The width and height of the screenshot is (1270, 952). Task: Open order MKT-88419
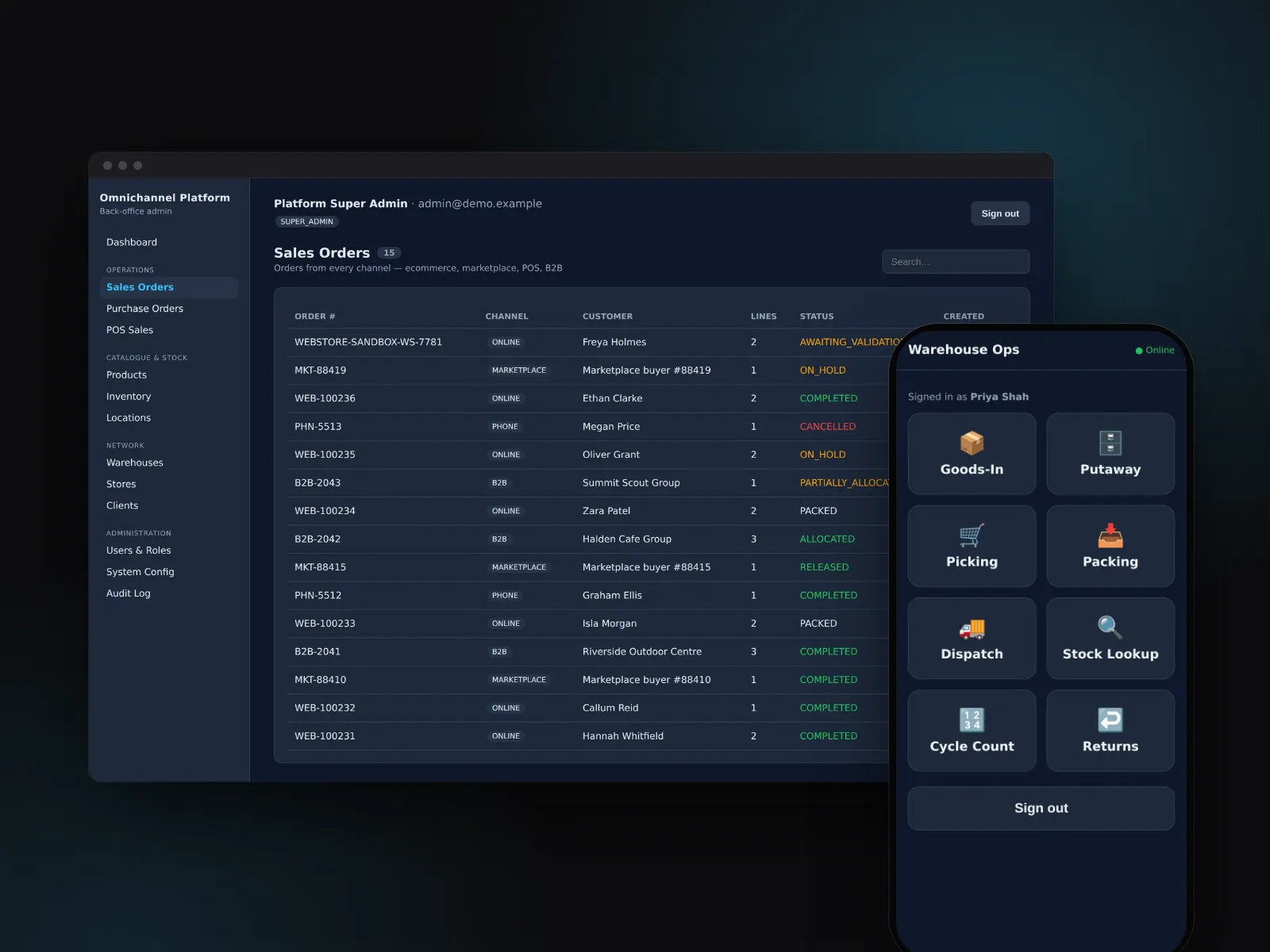point(320,370)
